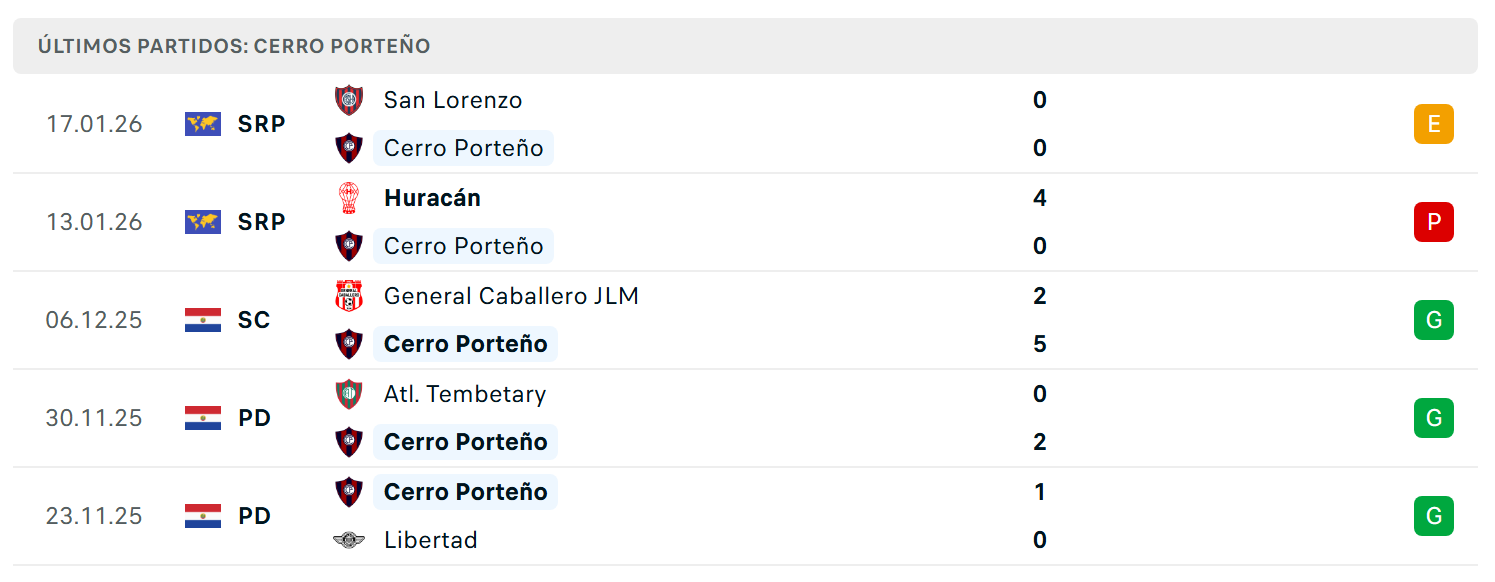Click the world flag icon for 17.01.26
Viewport: 1495px width, 582px height.
[x=203, y=124]
